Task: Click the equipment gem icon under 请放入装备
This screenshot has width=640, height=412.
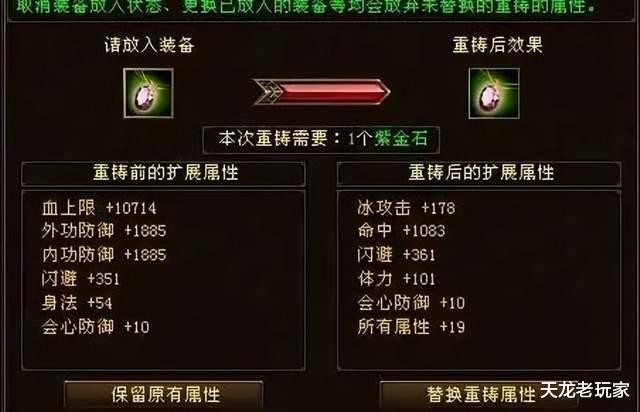Action: [149, 93]
